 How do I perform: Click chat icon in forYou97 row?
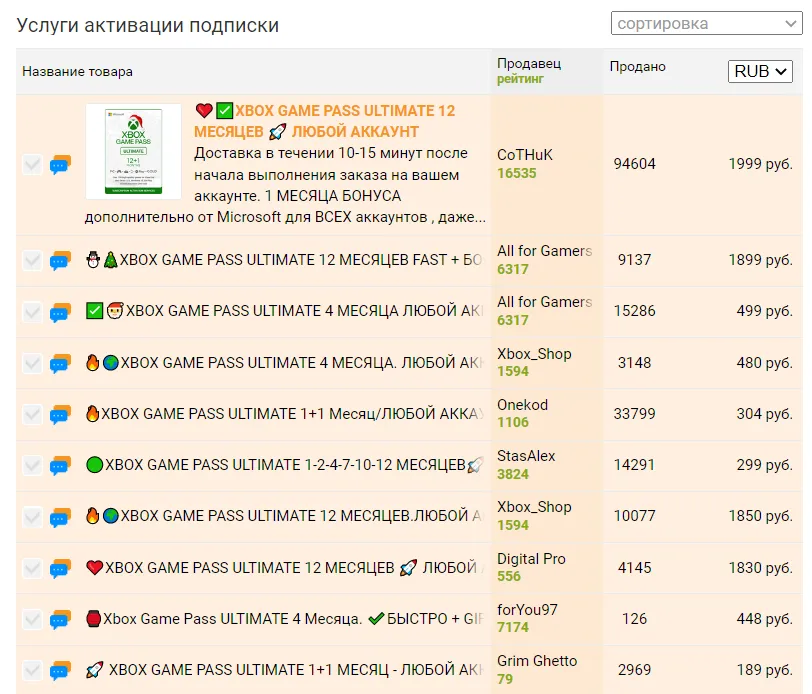tap(60, 619)
